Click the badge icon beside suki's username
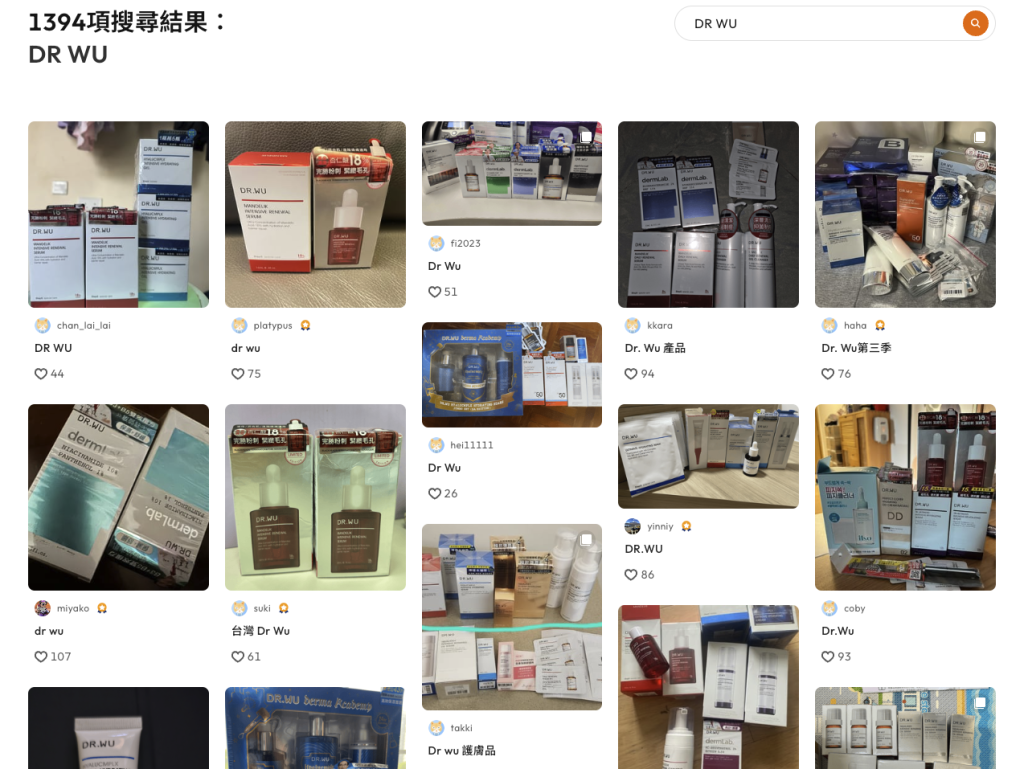Screen dimensions: 1024x769 pos(283,608)
